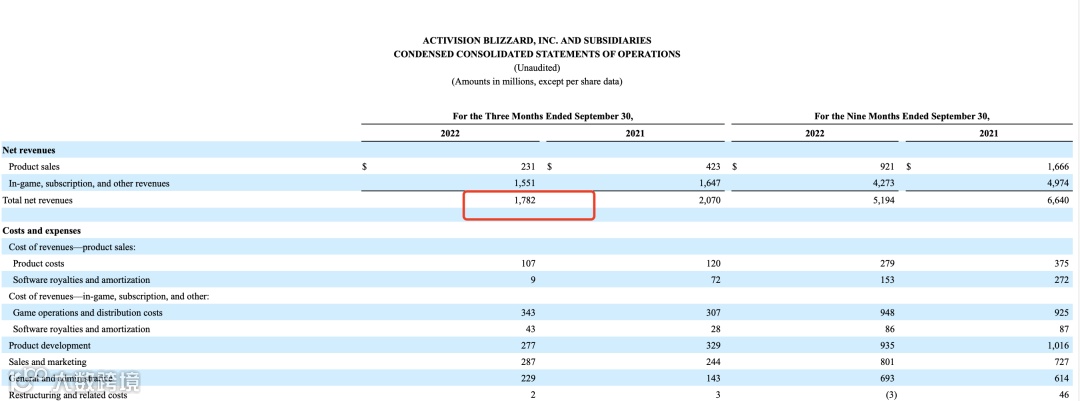1080x401 pixels.
Task: Click the Product costs value 279
Action: 887,263
